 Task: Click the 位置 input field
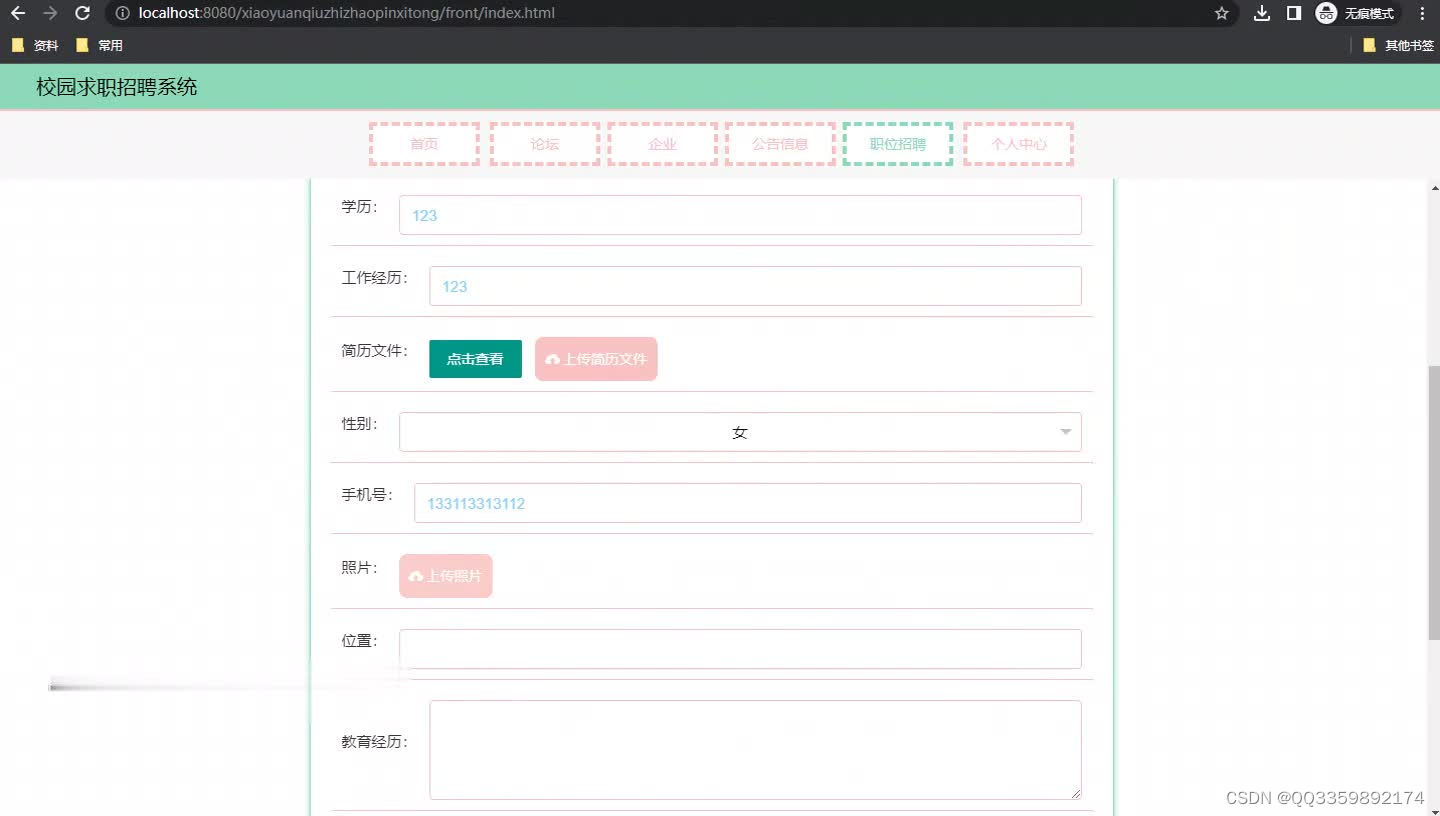[740, 649]
